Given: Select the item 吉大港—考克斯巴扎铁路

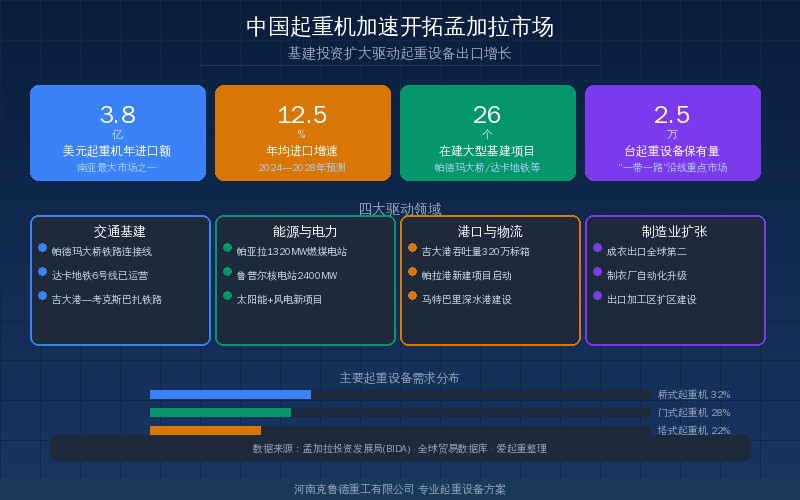Looking at the screenshot, I should click(x=107, y=299).
